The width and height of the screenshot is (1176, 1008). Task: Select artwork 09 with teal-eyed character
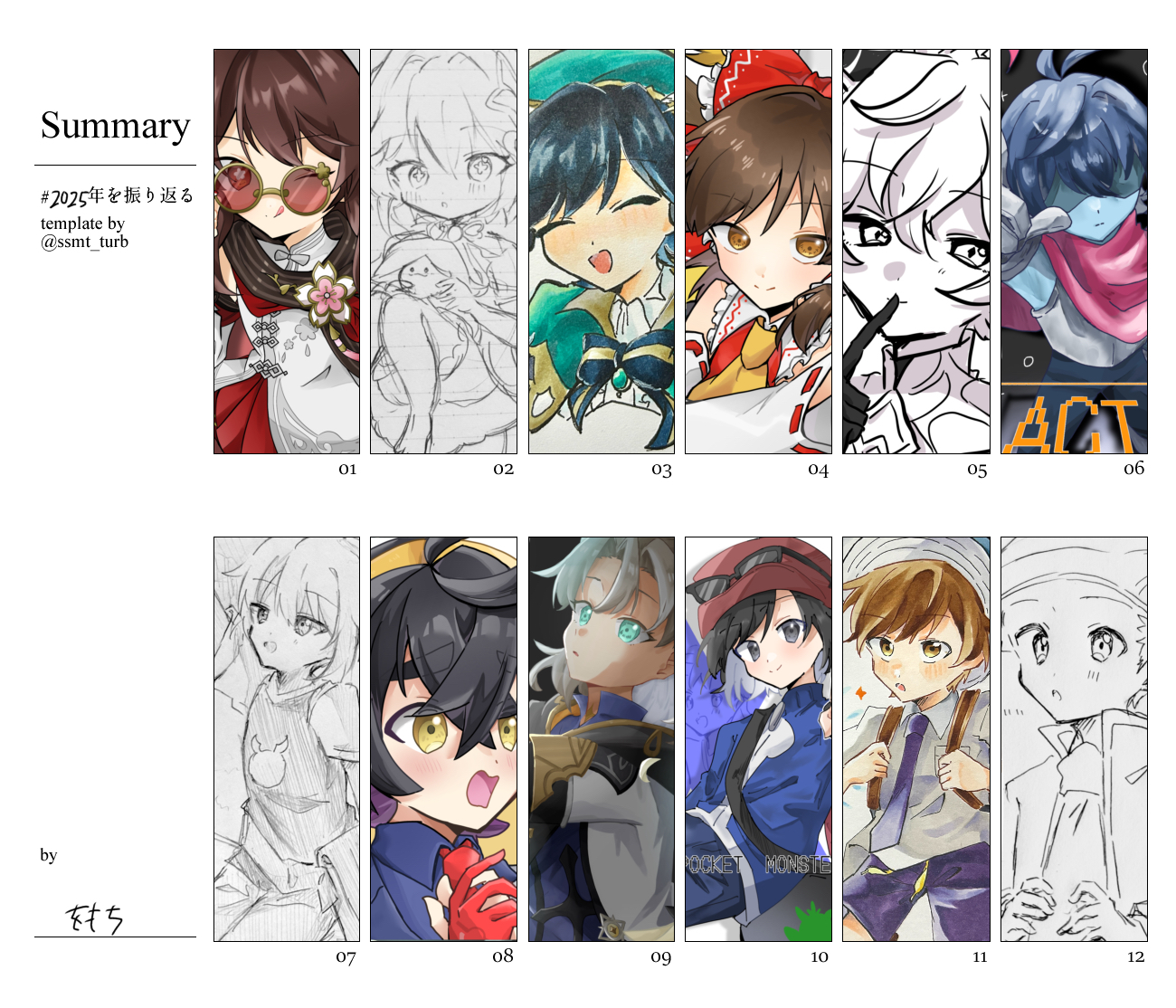pyautogui.click(x=602, y=739)
